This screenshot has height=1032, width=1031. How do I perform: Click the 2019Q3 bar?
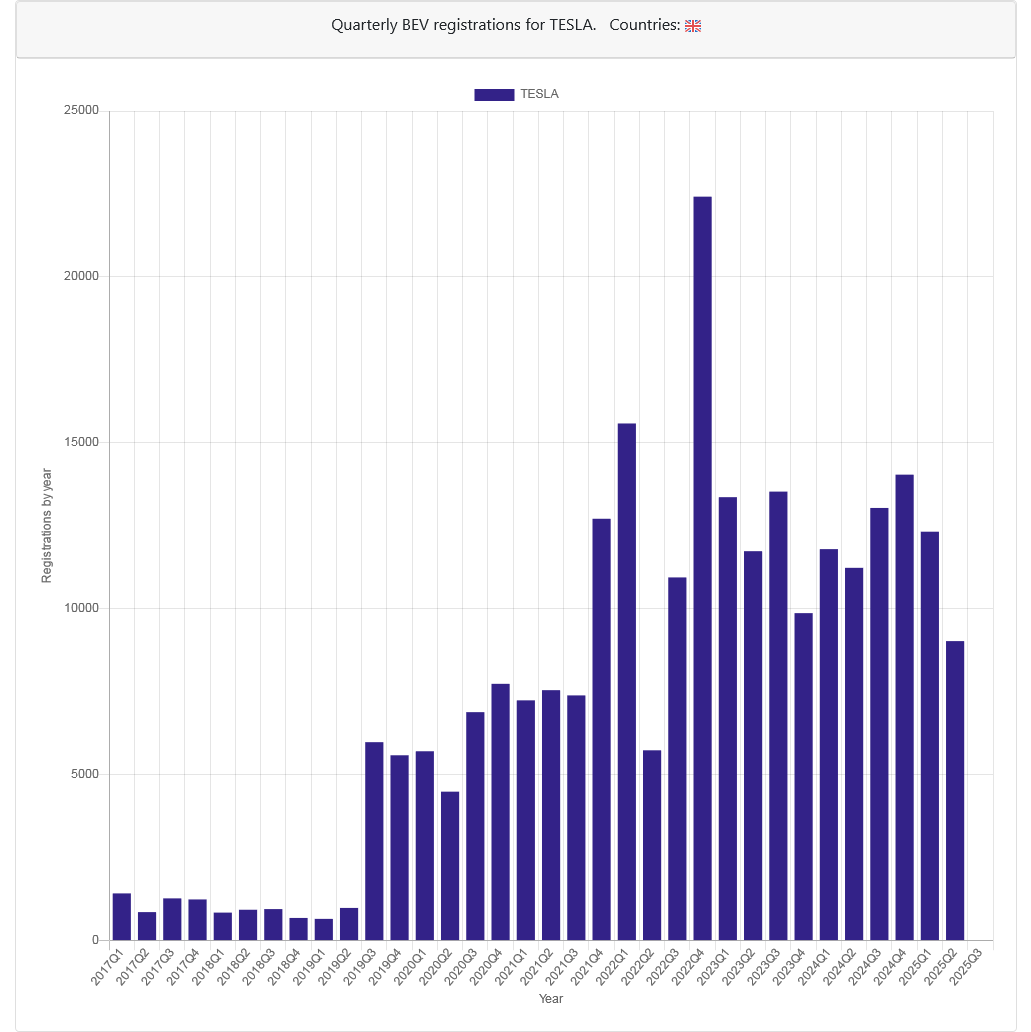374,840
